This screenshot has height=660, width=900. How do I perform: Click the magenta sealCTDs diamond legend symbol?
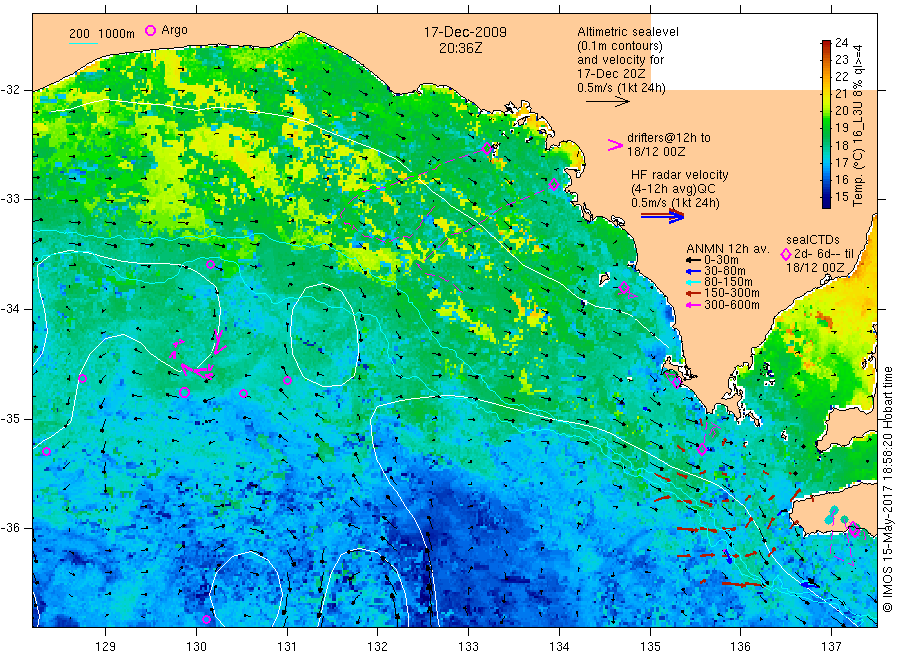click(x=786, y=254)
